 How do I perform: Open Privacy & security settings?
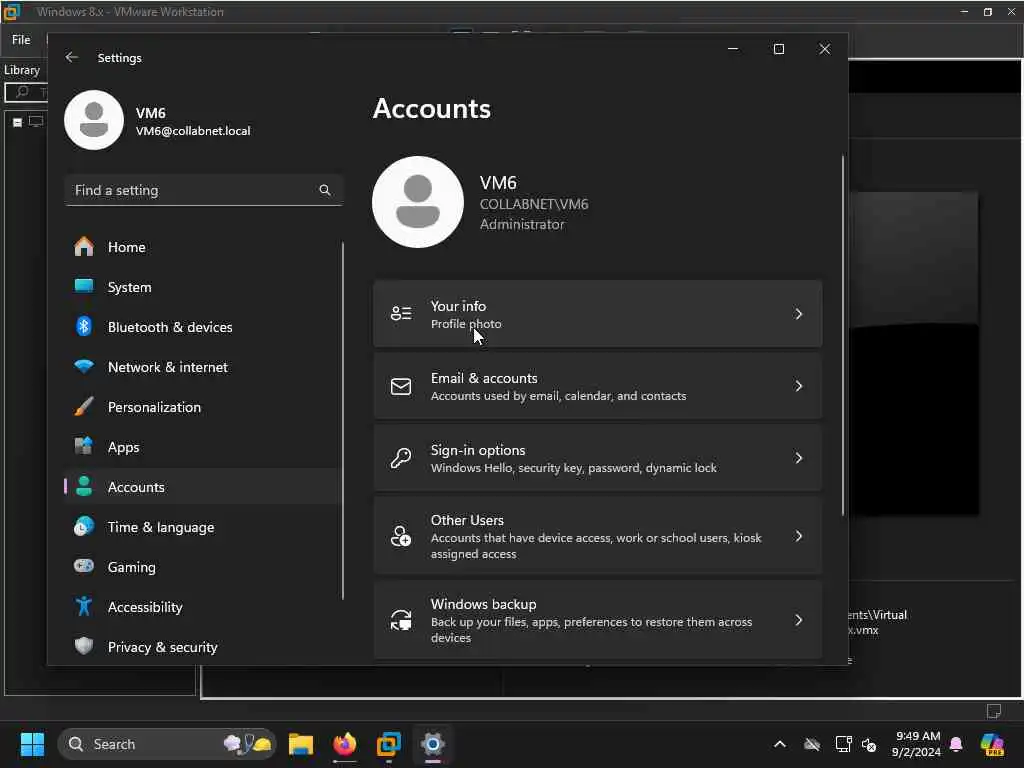click(202, 647)
